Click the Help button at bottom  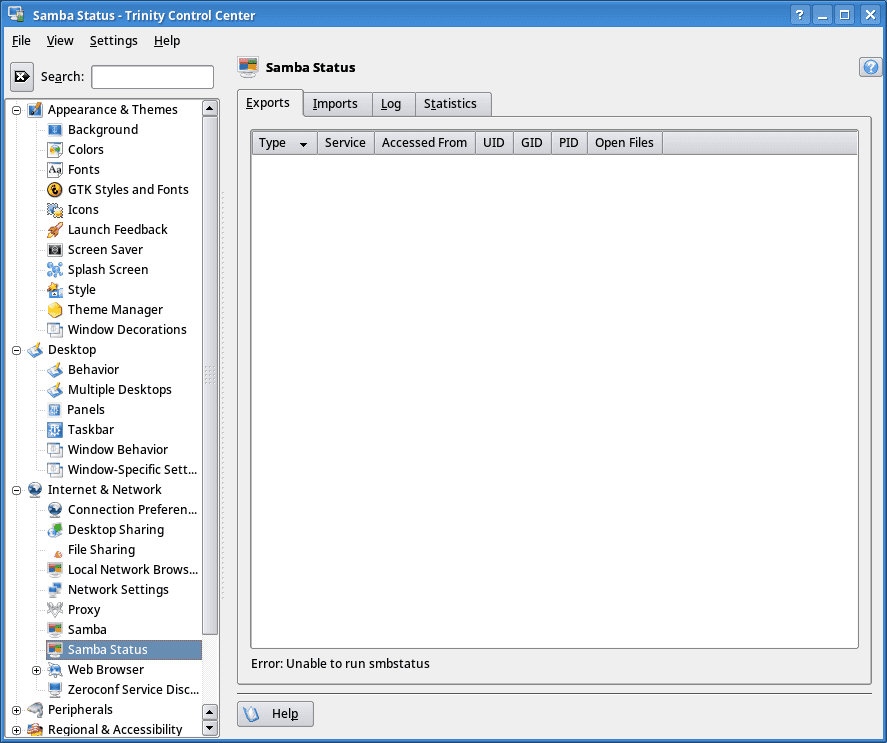click(x=275, y=714)
